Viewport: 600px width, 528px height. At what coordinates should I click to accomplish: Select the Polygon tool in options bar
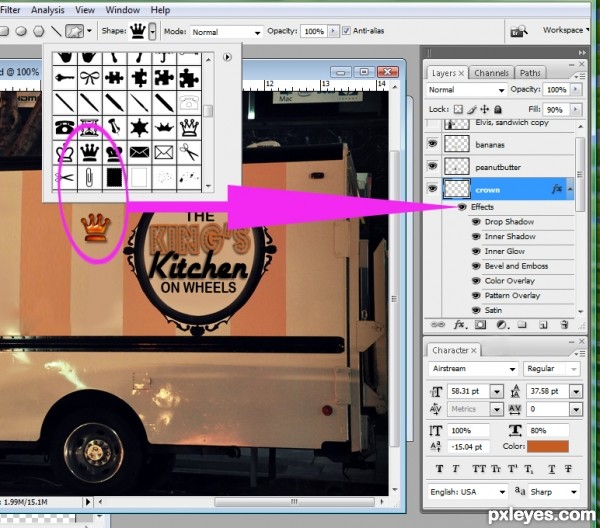39,31
